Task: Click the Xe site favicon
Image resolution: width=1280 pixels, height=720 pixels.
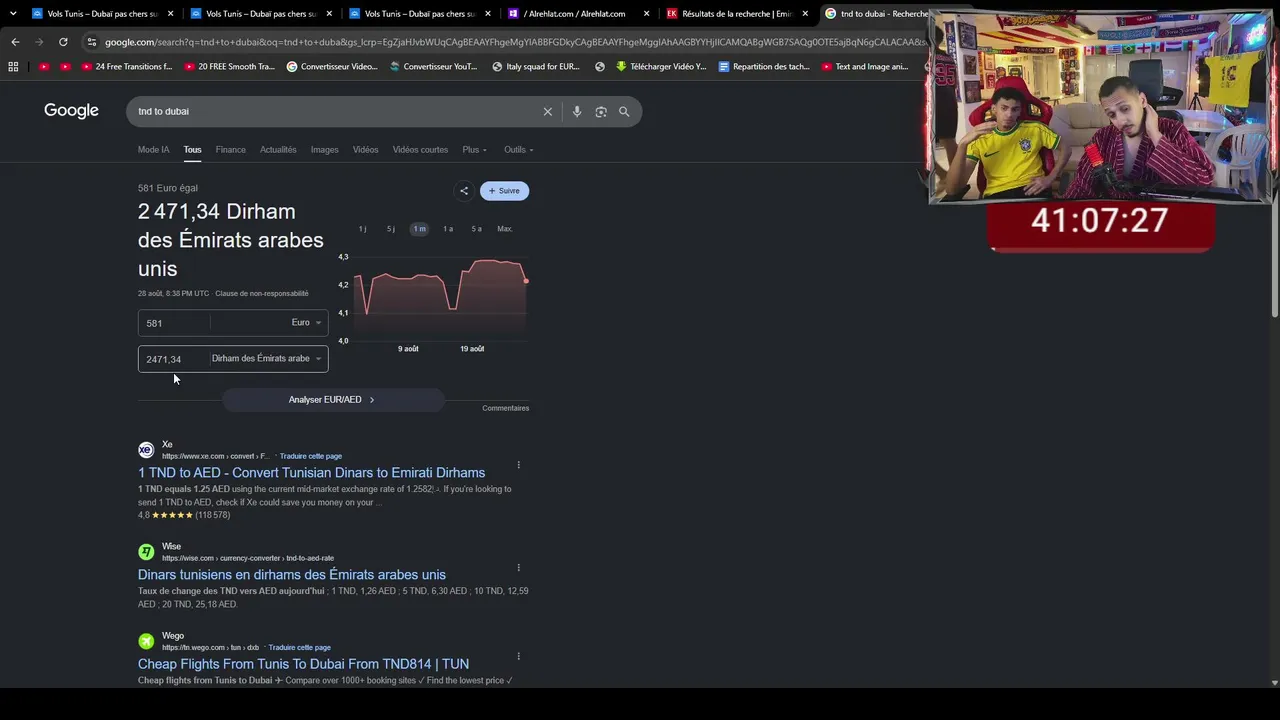Action: (146, 450)
